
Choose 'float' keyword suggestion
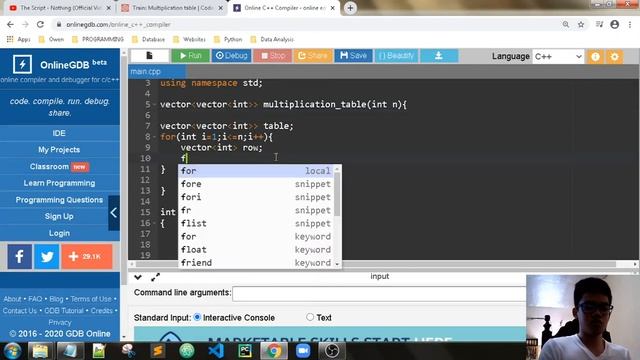pyautogui.click(x=256, y=249)
